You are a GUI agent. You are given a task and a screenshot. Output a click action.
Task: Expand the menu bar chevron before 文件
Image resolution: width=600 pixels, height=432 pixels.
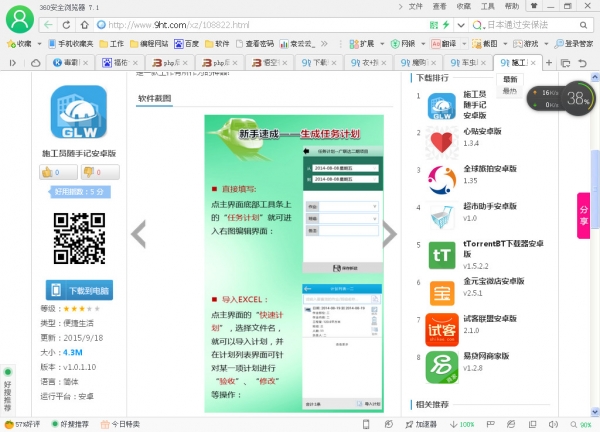pos(400,6)
